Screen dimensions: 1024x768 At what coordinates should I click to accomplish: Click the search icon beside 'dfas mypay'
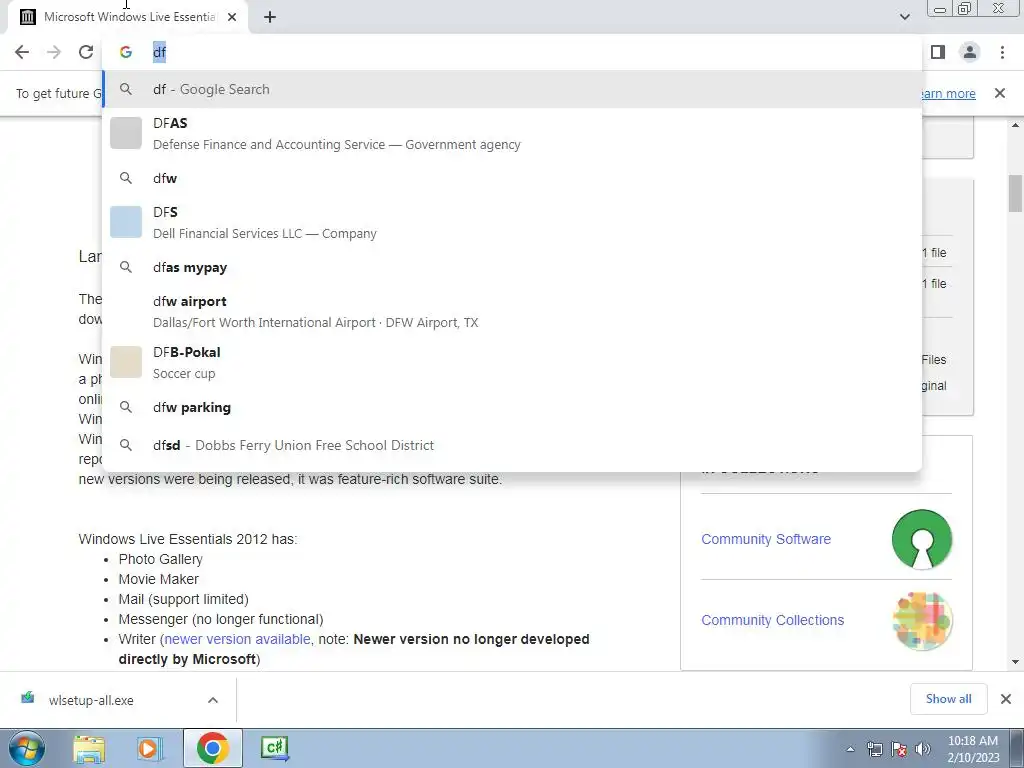coord(126,267)
